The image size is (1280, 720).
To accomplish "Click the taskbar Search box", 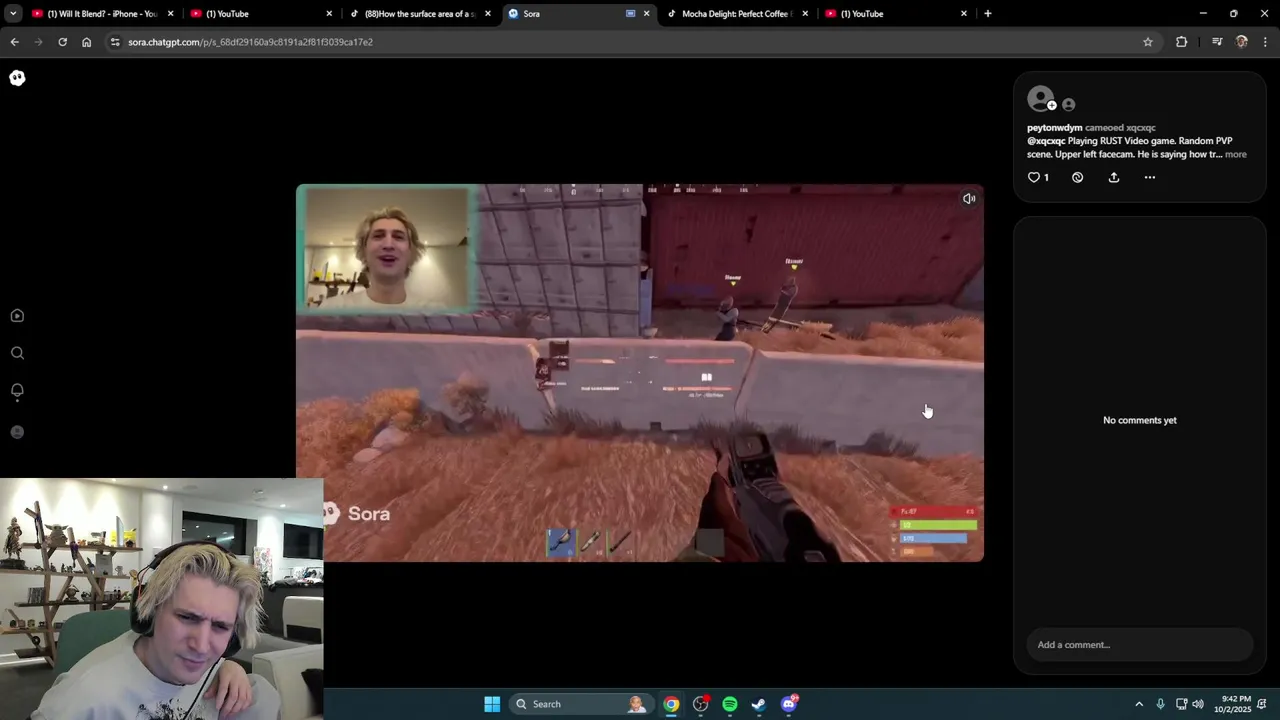I will click(581, 704).
